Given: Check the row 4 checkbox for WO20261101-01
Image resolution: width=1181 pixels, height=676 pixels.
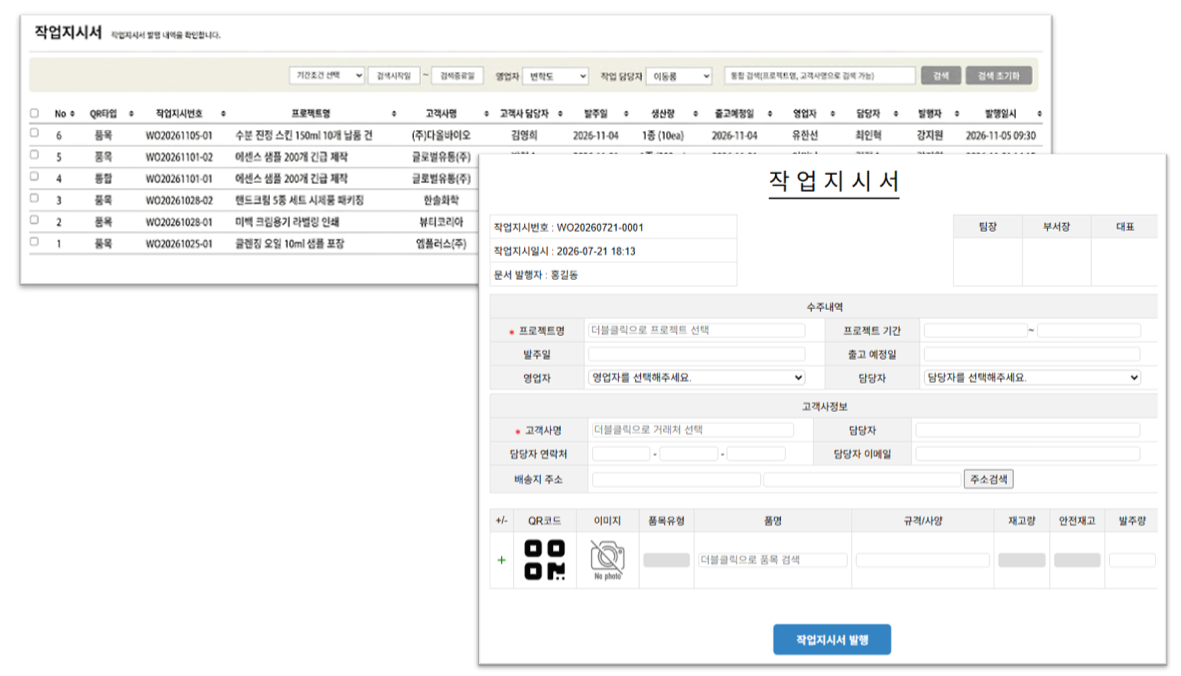Looking at the screenshot, I should tap(34, 176).
